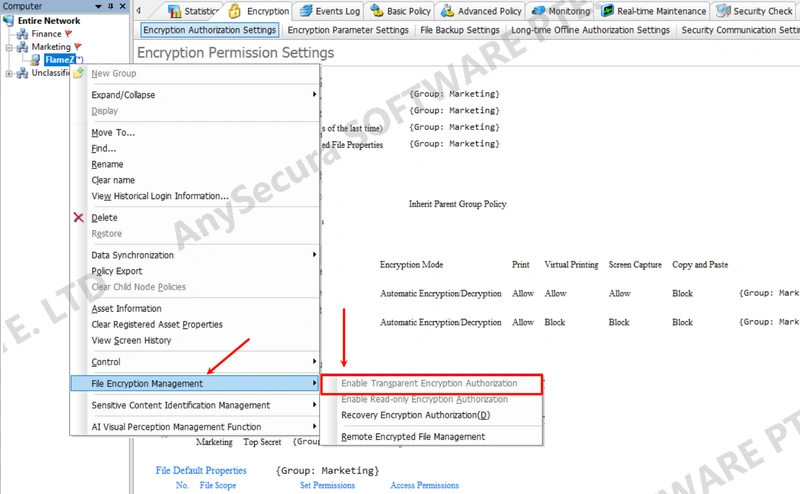Open File Backup Settings subtab

pos(460,30)
